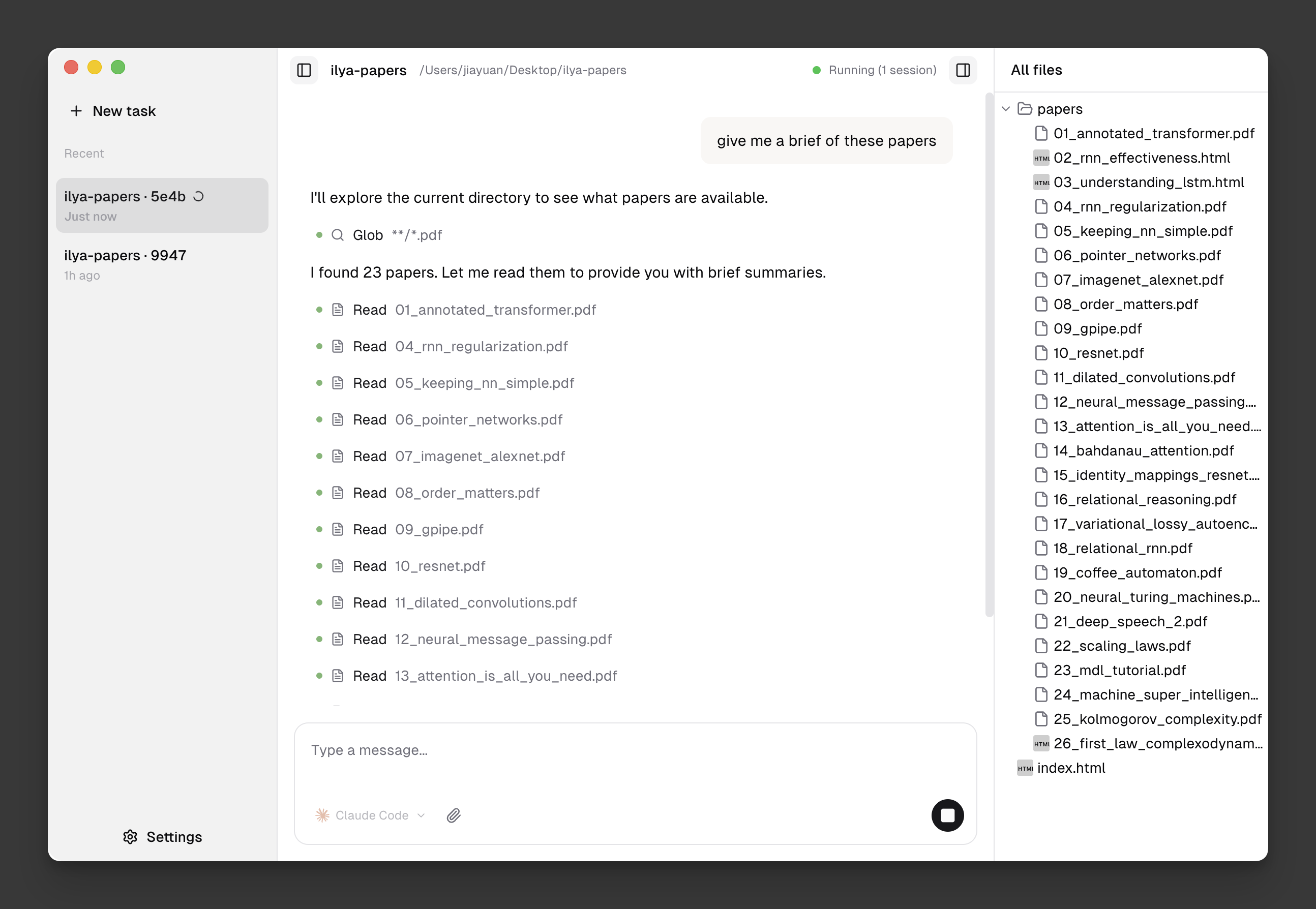Click the papers folder icon
The width and height of the screenshot is (1316, 909).
(x=1025, y=109)
